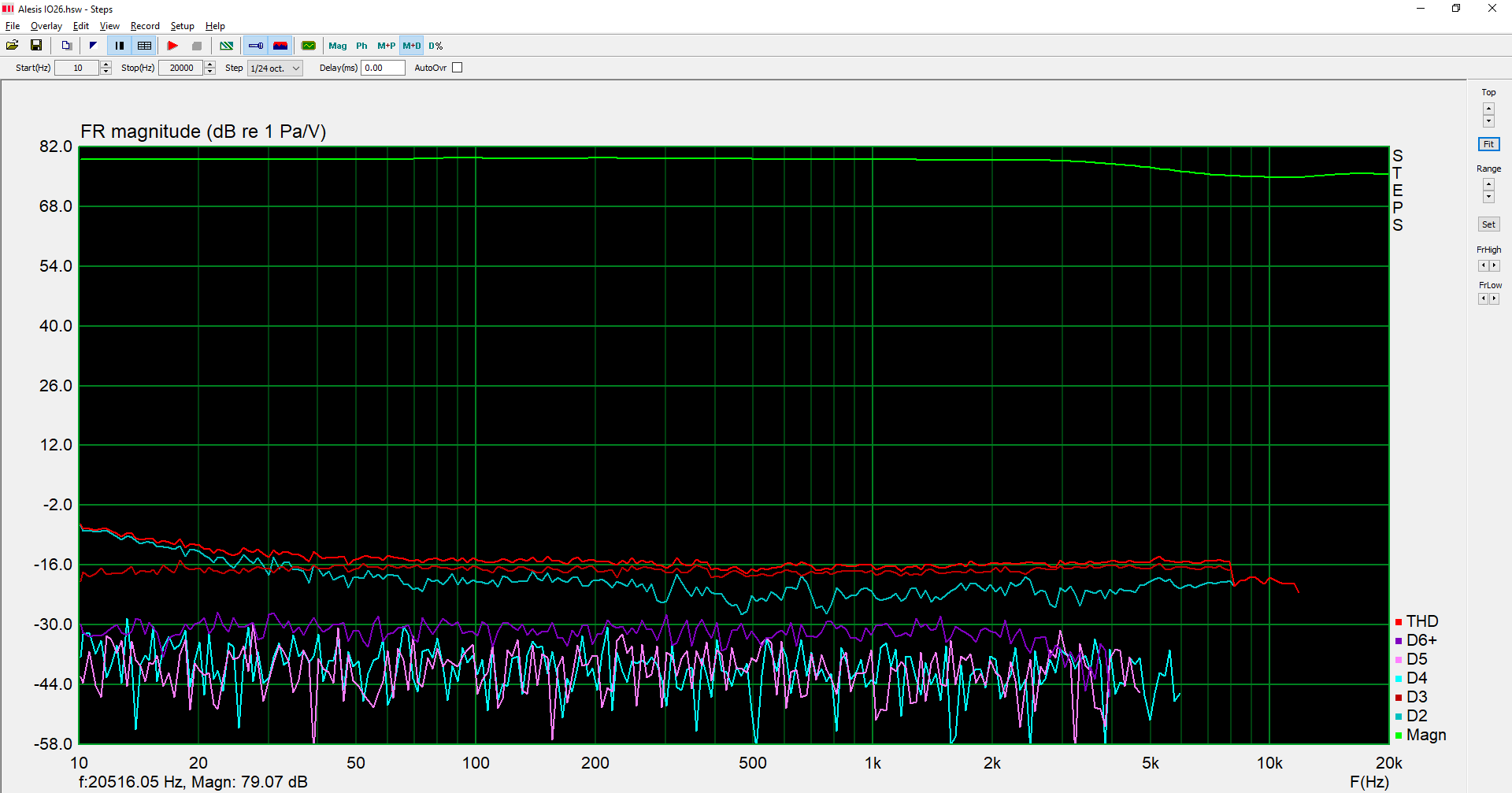Image resolution: width=1512 pixels, height=793 pixels.
Task: Lower graph Top with the down arrow
Action: point(1488,121)
